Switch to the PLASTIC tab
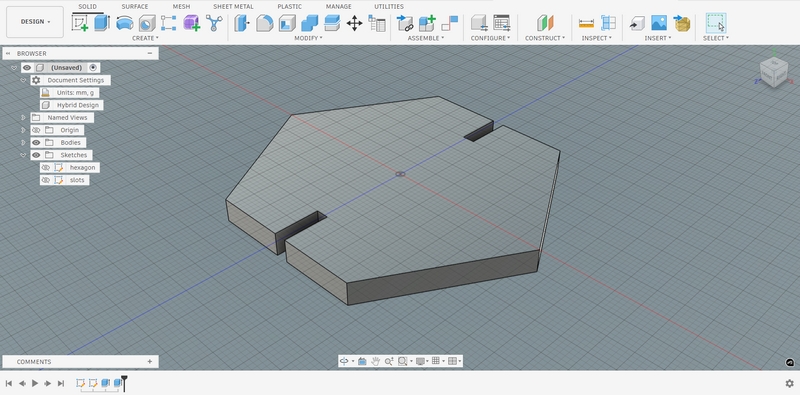The width and height of the screenshot is (800, 395). [289, 7]
